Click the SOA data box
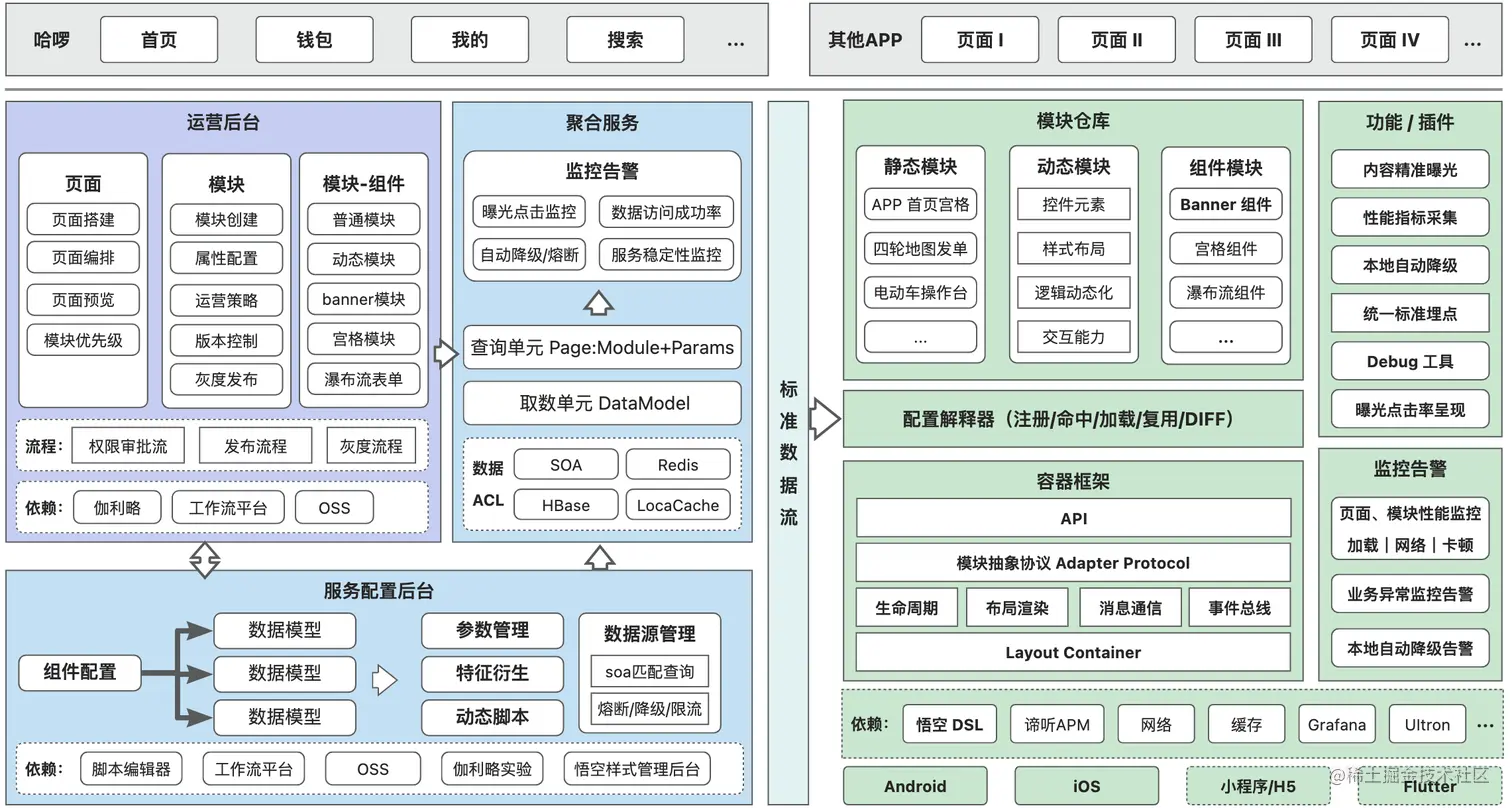This screenshot has width=1512, height=808. 566,465
